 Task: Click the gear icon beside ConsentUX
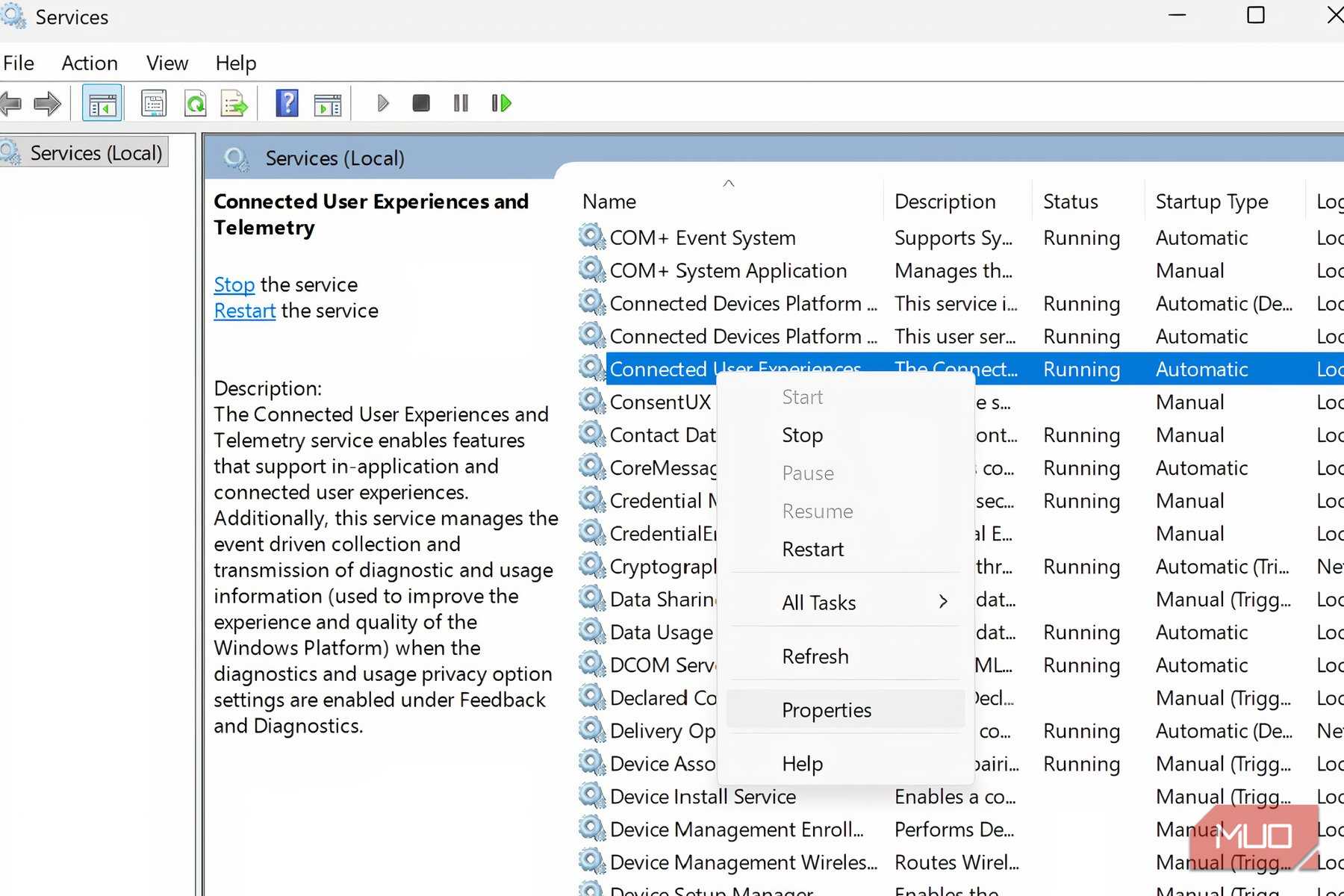591,401
